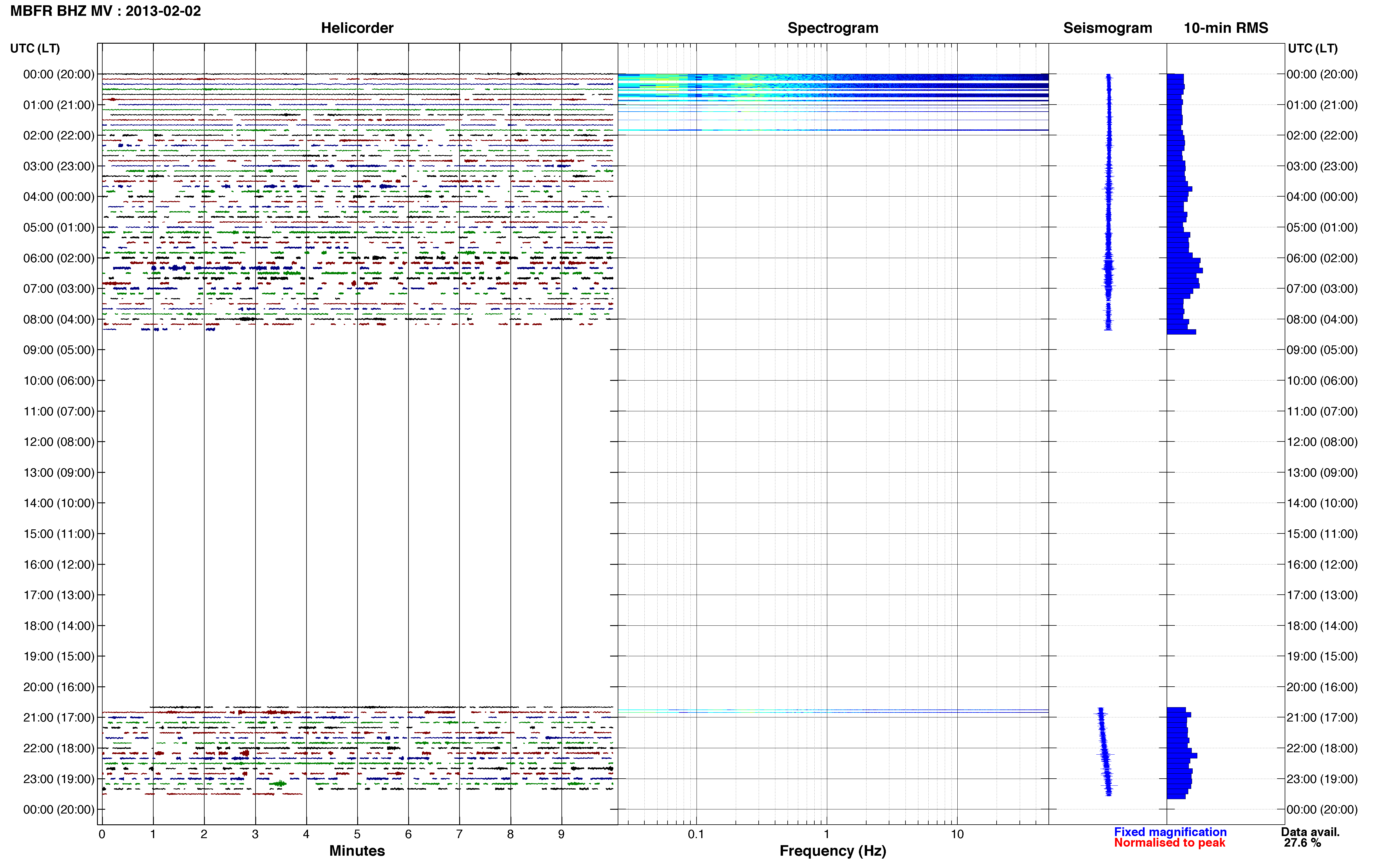Click left time label '23:00 (19:00)'

59,778
